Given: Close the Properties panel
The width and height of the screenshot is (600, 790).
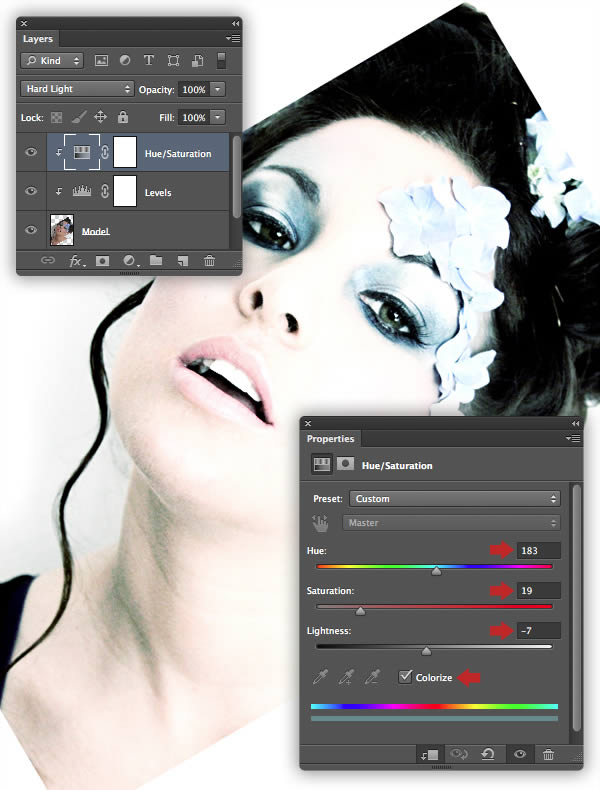Looking at the screenshot, I should click(x=308, y=424).
